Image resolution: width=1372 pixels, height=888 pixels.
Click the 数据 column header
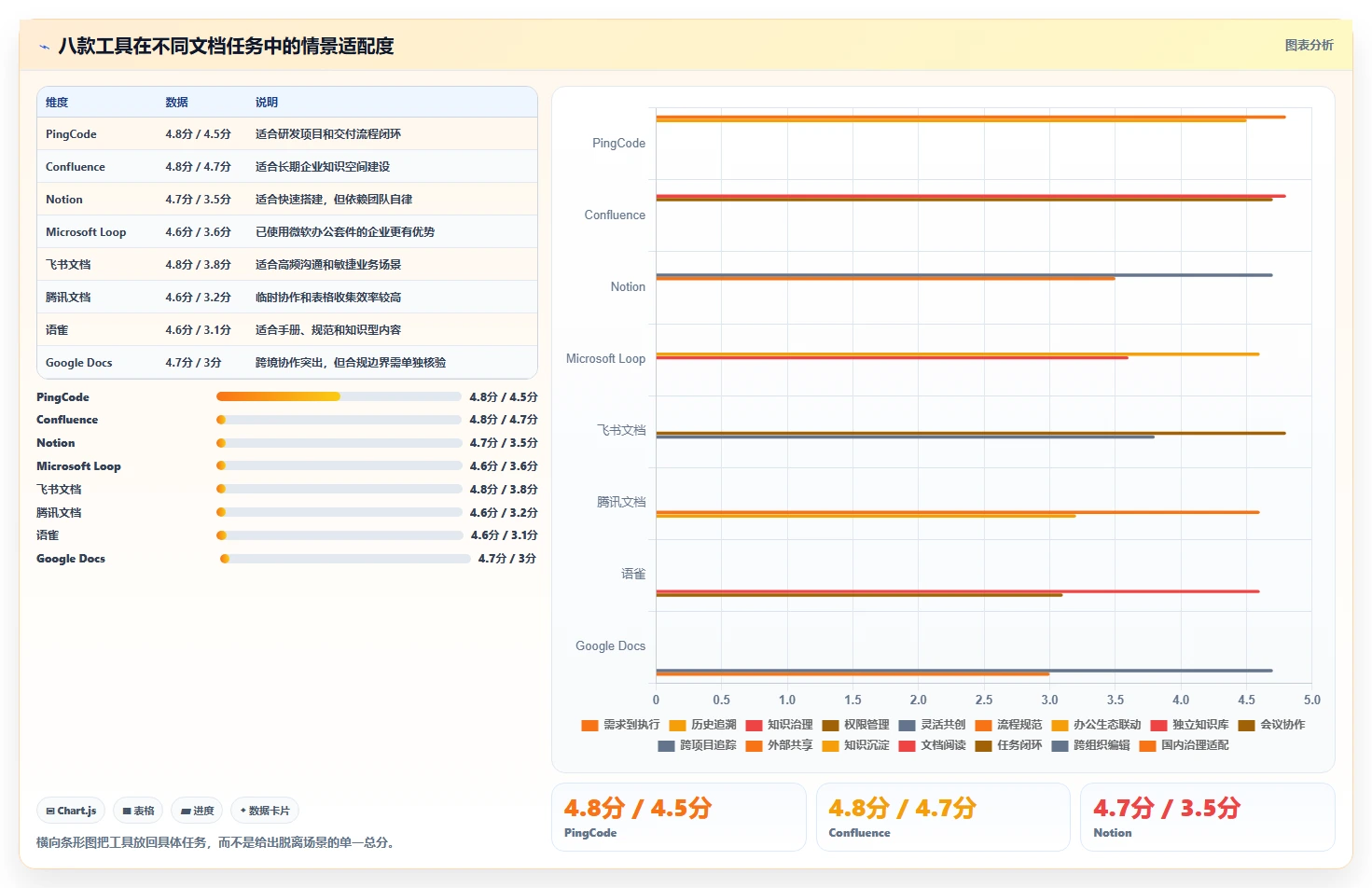(176, 103)
